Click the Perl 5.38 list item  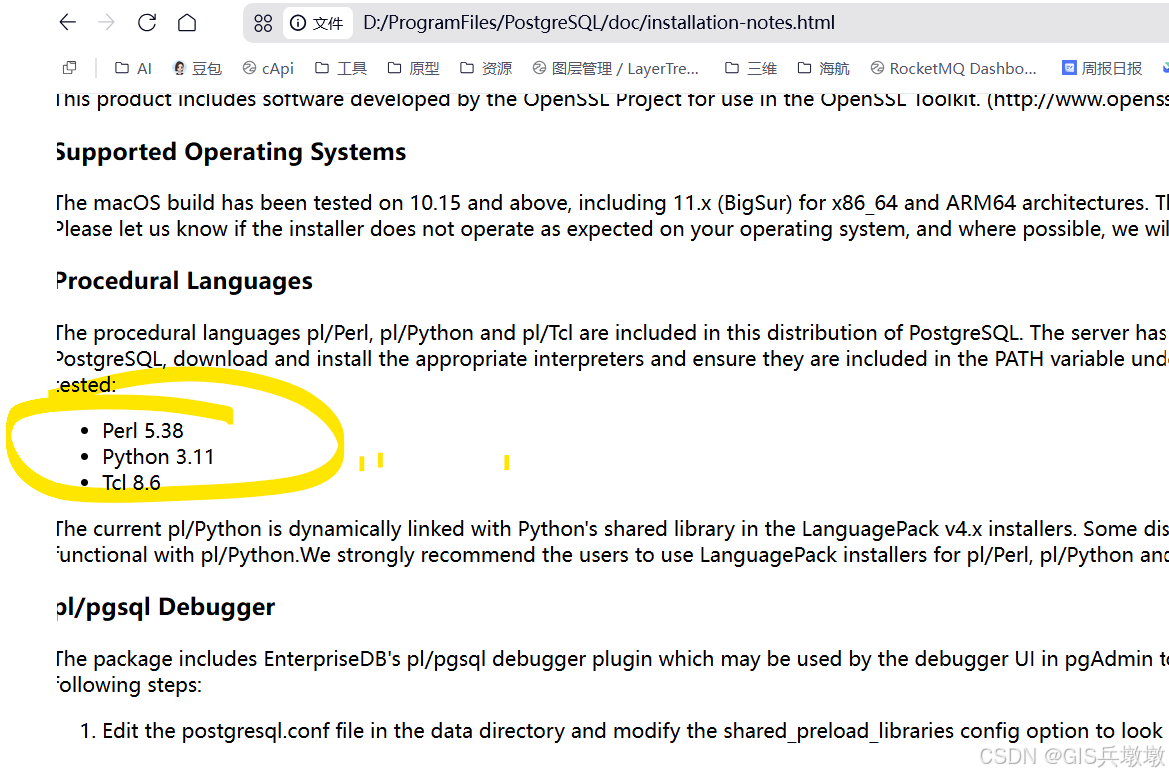142,431
